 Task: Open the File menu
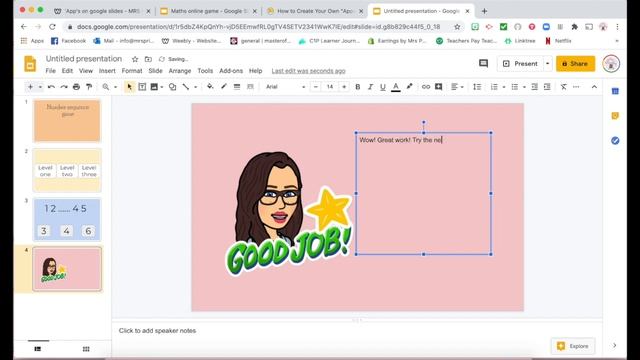click(x=51, y=71)
